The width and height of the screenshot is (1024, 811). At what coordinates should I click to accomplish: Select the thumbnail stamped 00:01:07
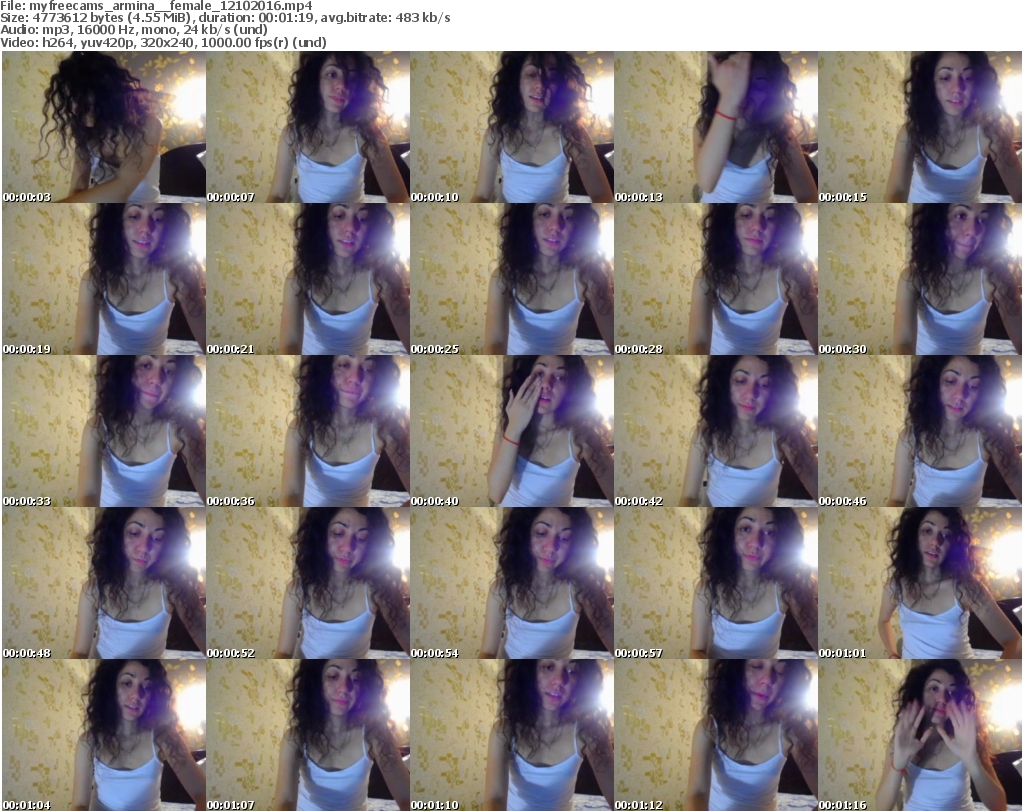[308, 735]
